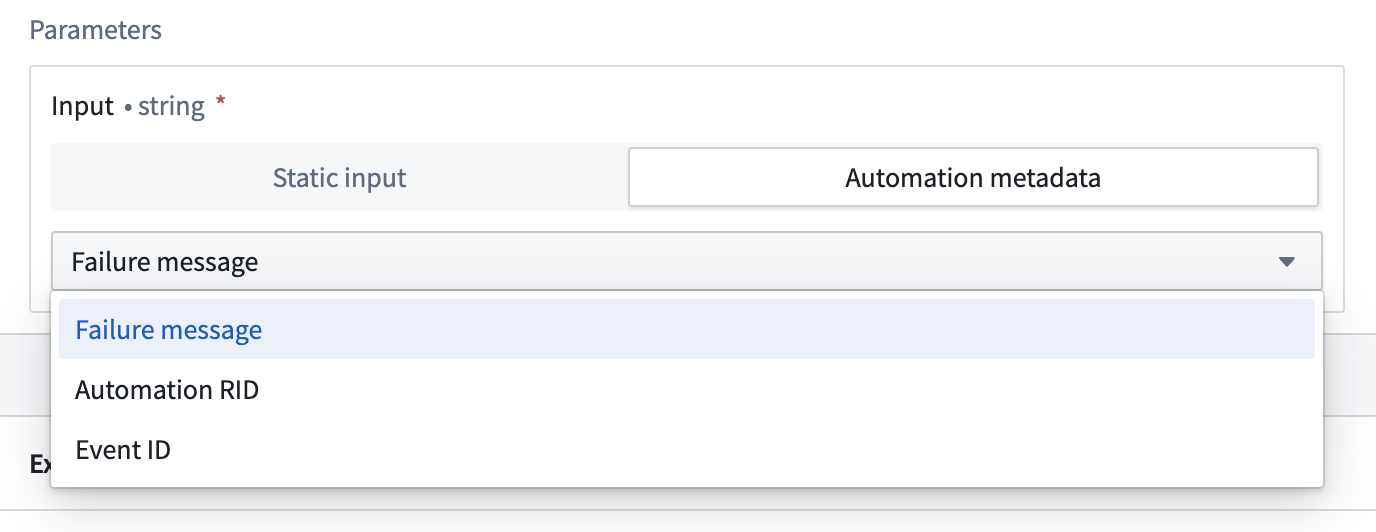1376x532 pixels.
Task: Select the Automation metadata option
Action: pyautogui.click(x=972, y=178)
